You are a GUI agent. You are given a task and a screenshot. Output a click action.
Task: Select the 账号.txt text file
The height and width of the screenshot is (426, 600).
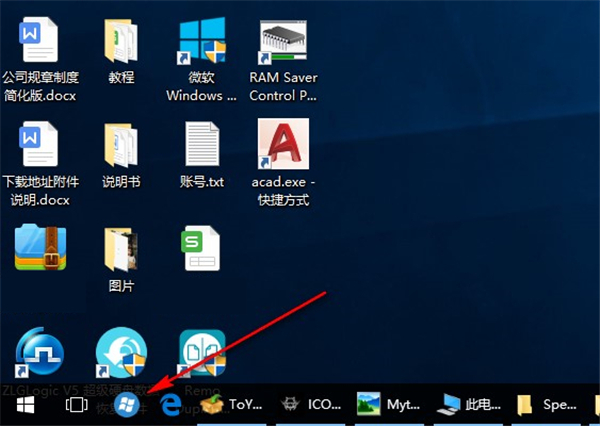click(x=201, y=147)
